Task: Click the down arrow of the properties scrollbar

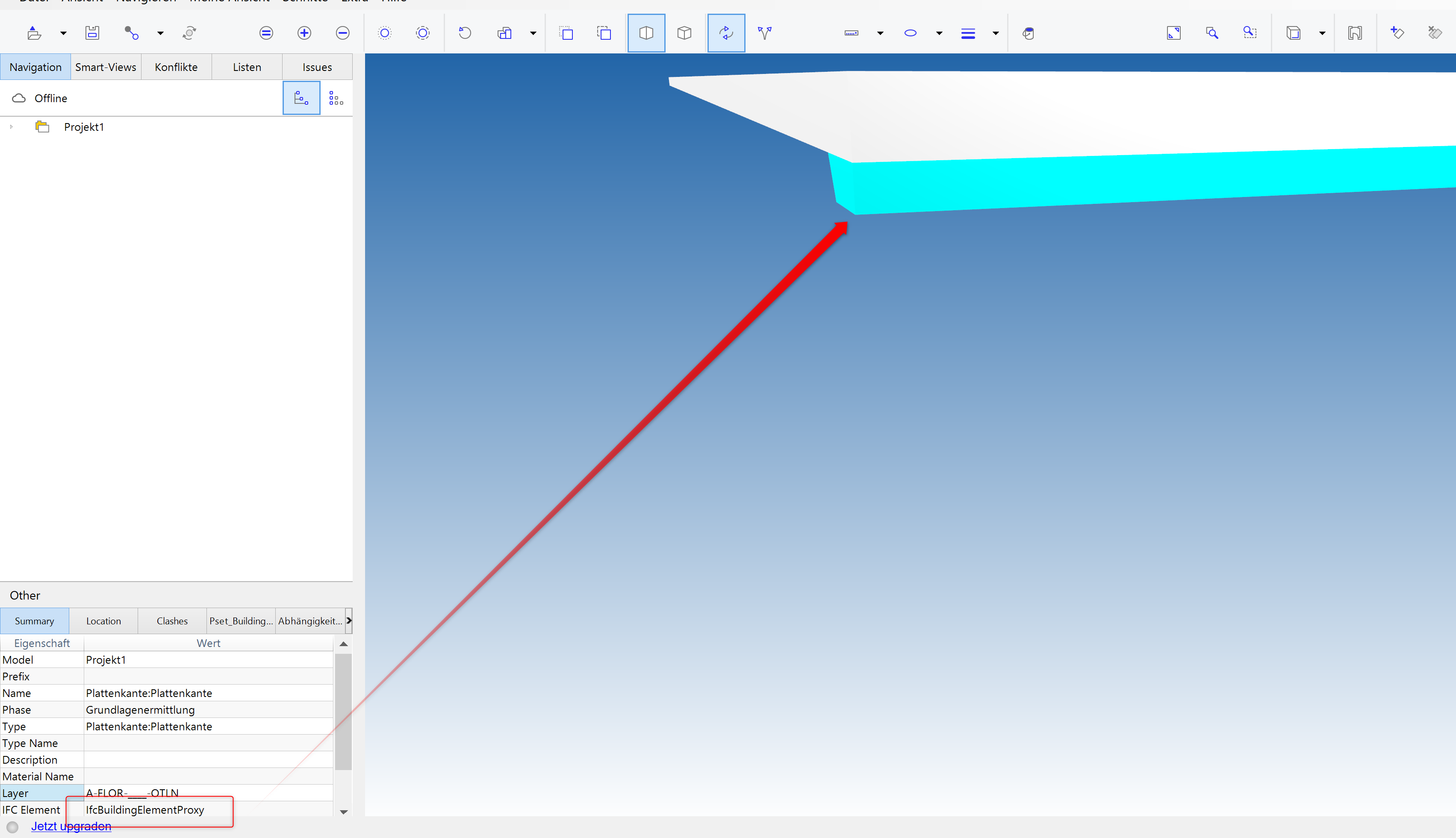Action: [344, 812]
